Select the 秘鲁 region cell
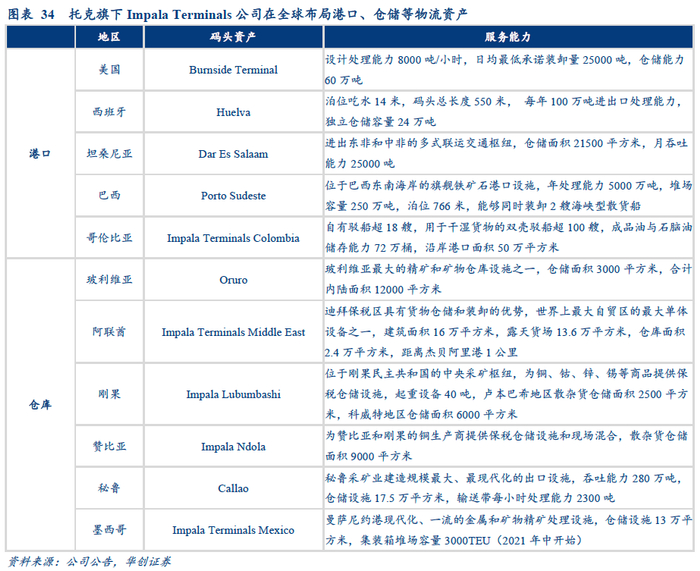Image resolution: width=700 pixels, height=571 pixels. [109, 488]
